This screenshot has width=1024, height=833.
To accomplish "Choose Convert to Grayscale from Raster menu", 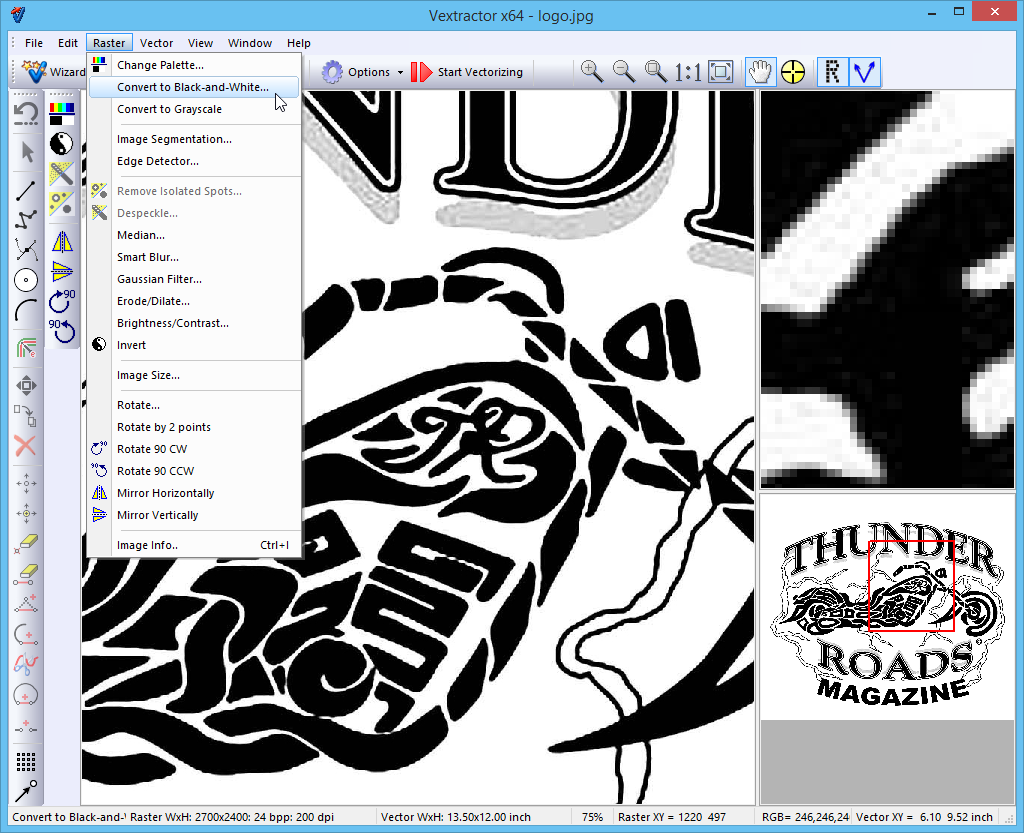I will pyautogui.click(x=169, y=109).
